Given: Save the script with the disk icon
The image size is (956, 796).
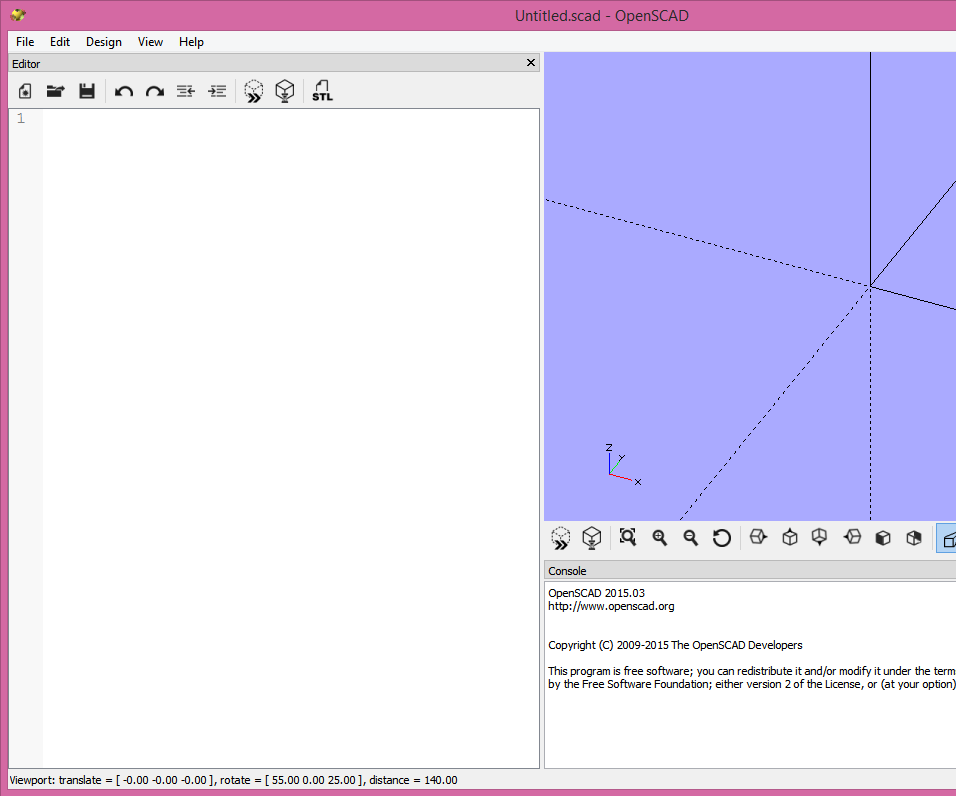Looking at the screenshot, I should tap(87, 91).
